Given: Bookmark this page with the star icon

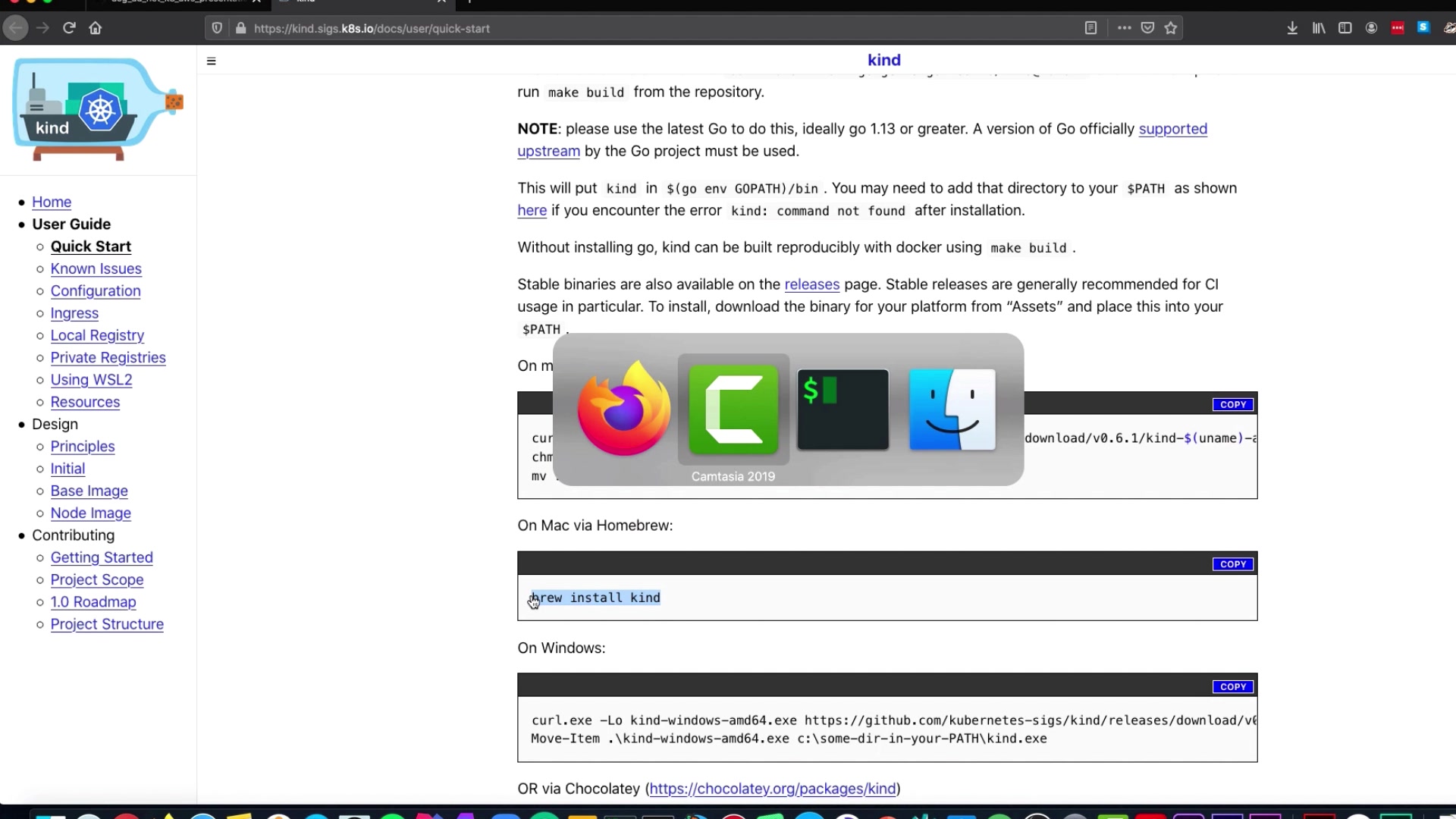Looking at the screenshot, I should tap(1171, 28).
